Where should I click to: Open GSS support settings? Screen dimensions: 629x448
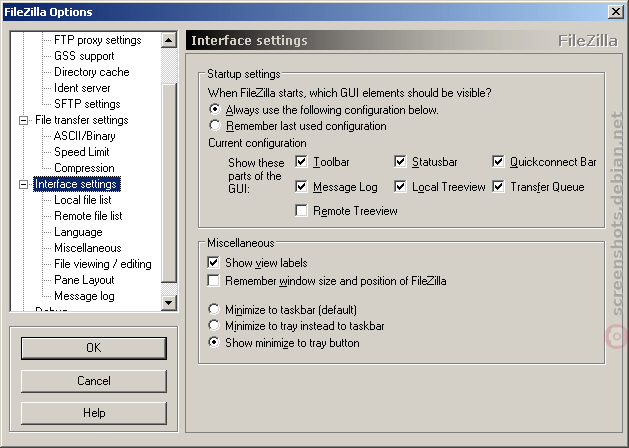(84, 56)
